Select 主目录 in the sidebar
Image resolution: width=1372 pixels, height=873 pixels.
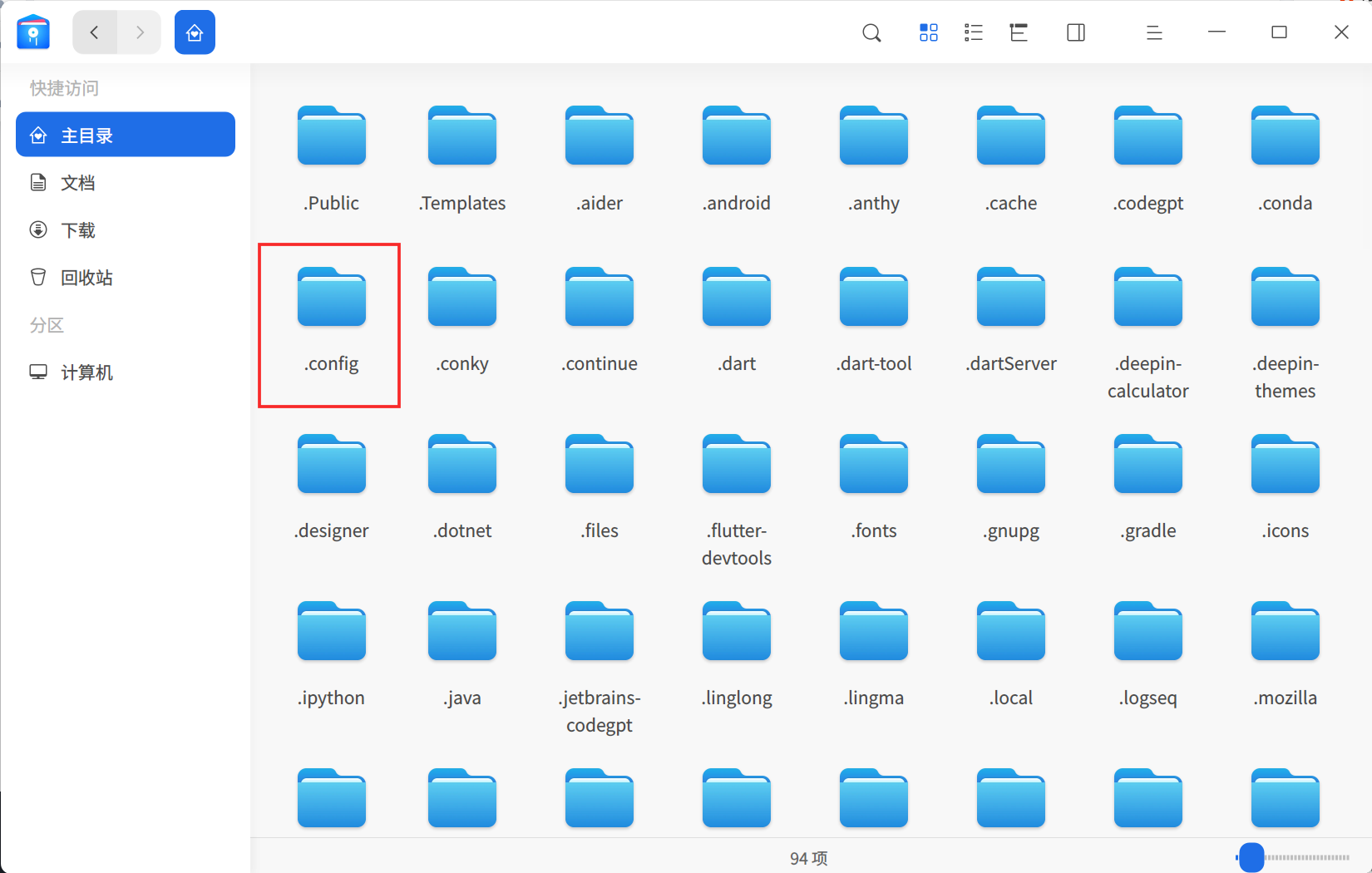(126, 135)
